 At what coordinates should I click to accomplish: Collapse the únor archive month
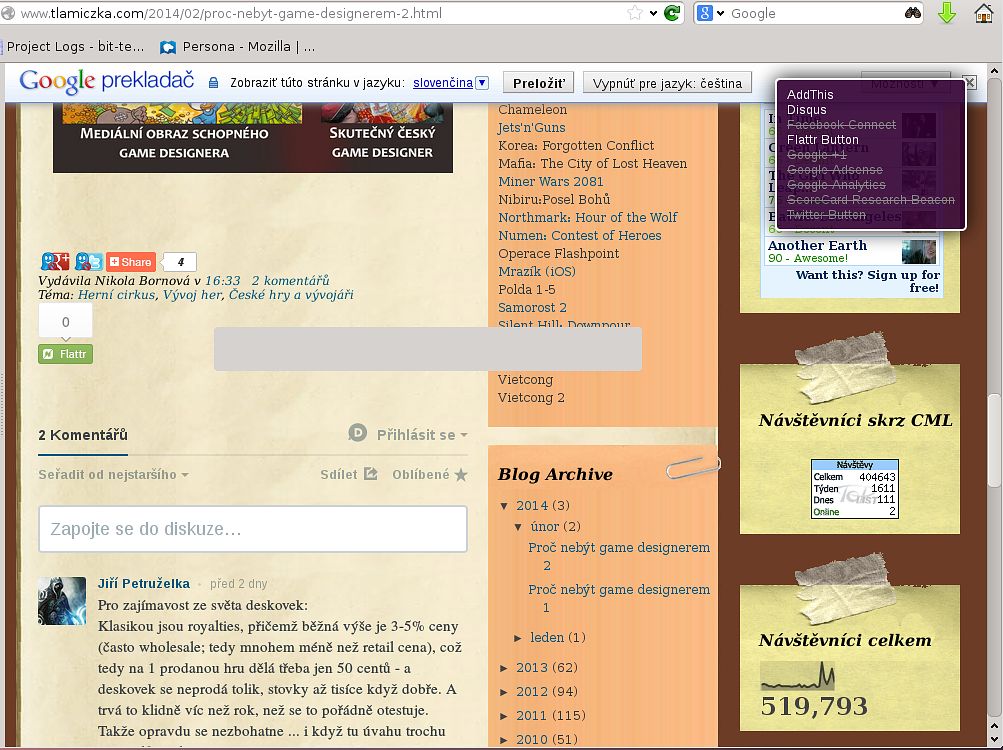(519, 527)
